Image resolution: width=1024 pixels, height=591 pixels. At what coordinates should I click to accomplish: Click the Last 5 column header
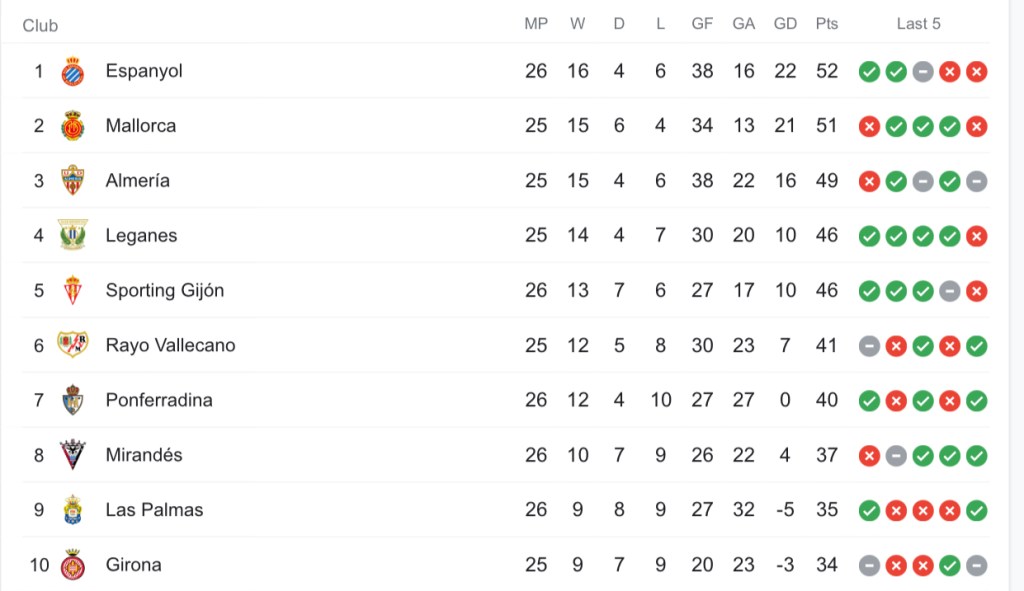click(x=918, y=24)
